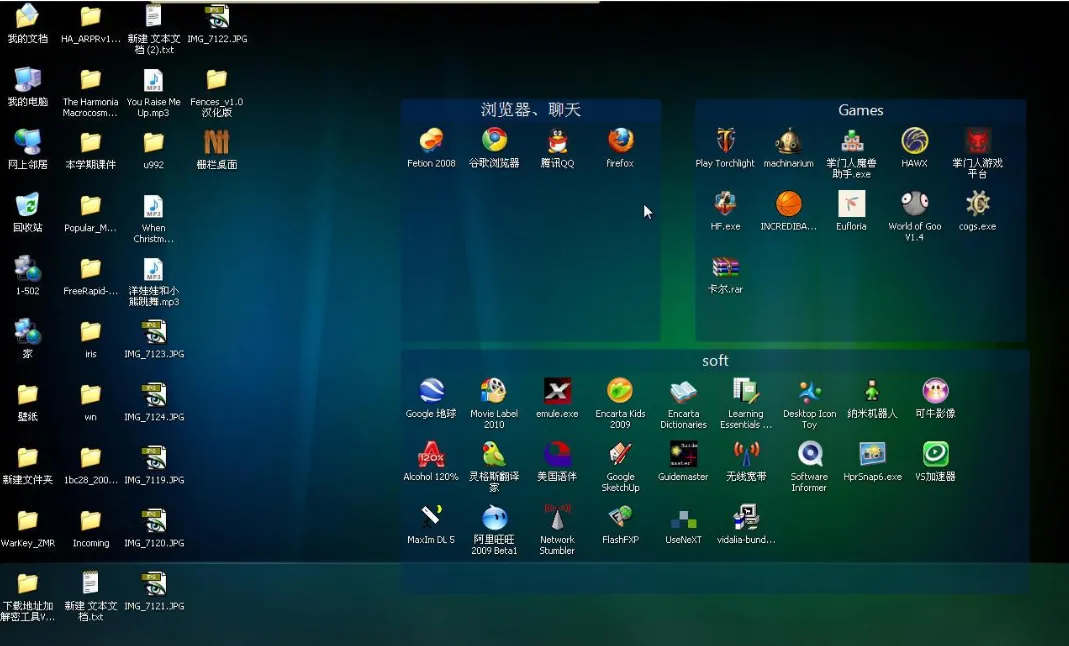Screen dimensions: 1069x646
Task: Open the FreeRapid folder
Action: point(91,268)
